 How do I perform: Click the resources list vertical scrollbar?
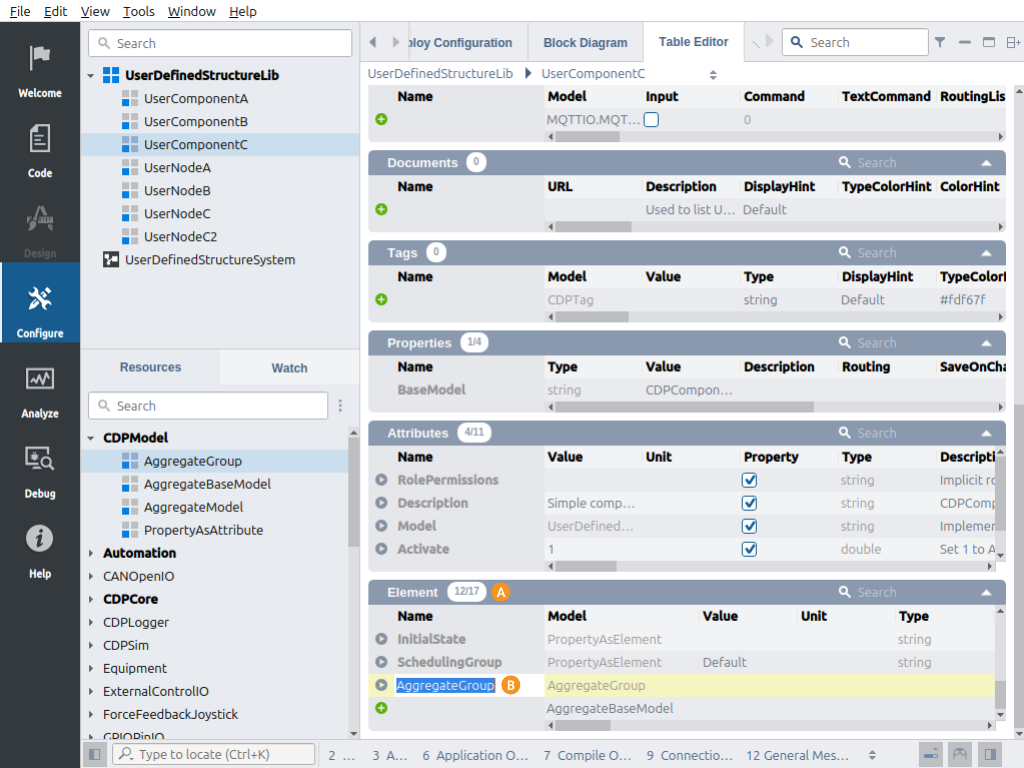tap(353, 492)
